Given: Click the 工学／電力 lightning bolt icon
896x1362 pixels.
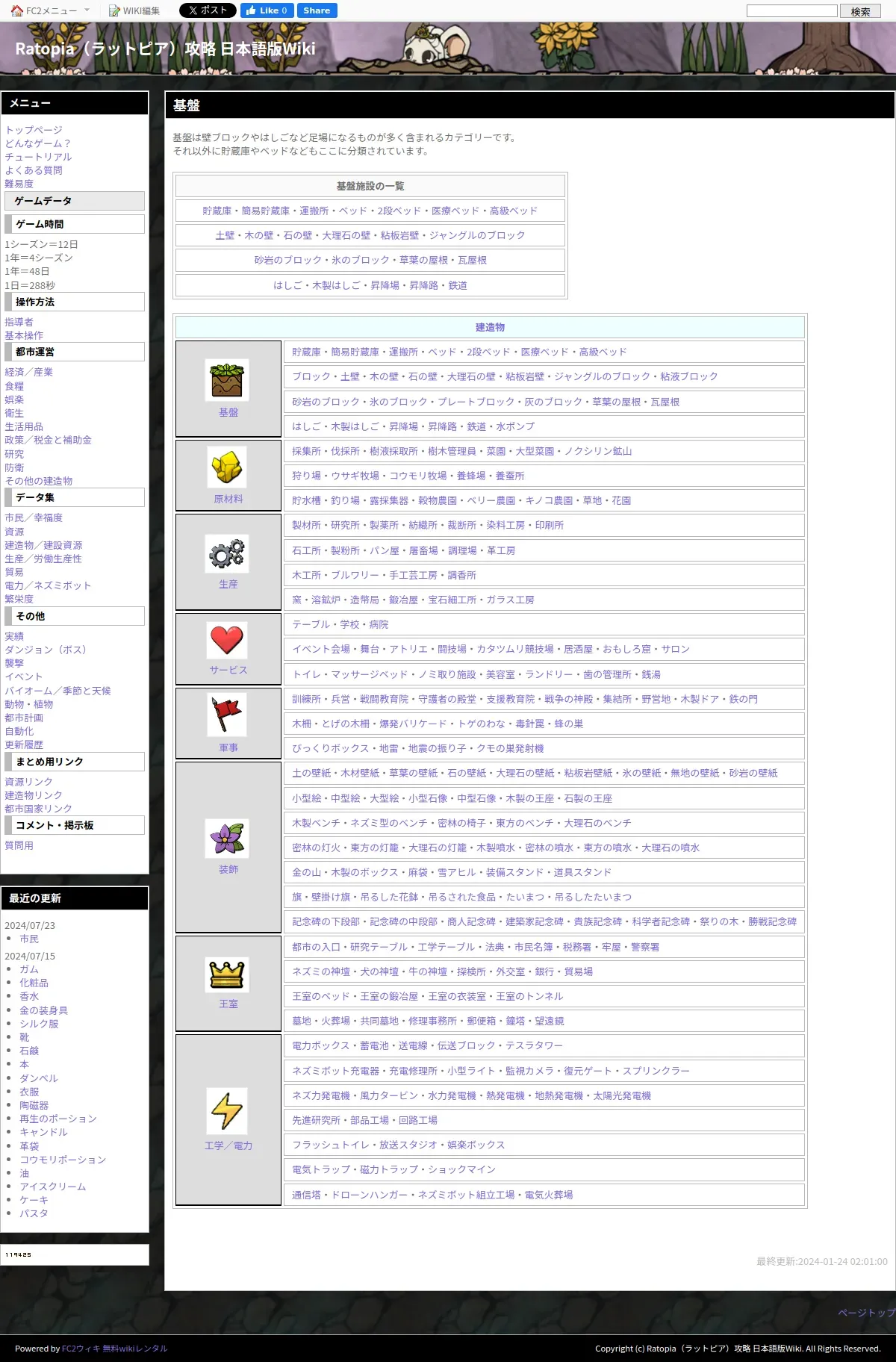Looking at the screenshot, I should pos(227,1110).
